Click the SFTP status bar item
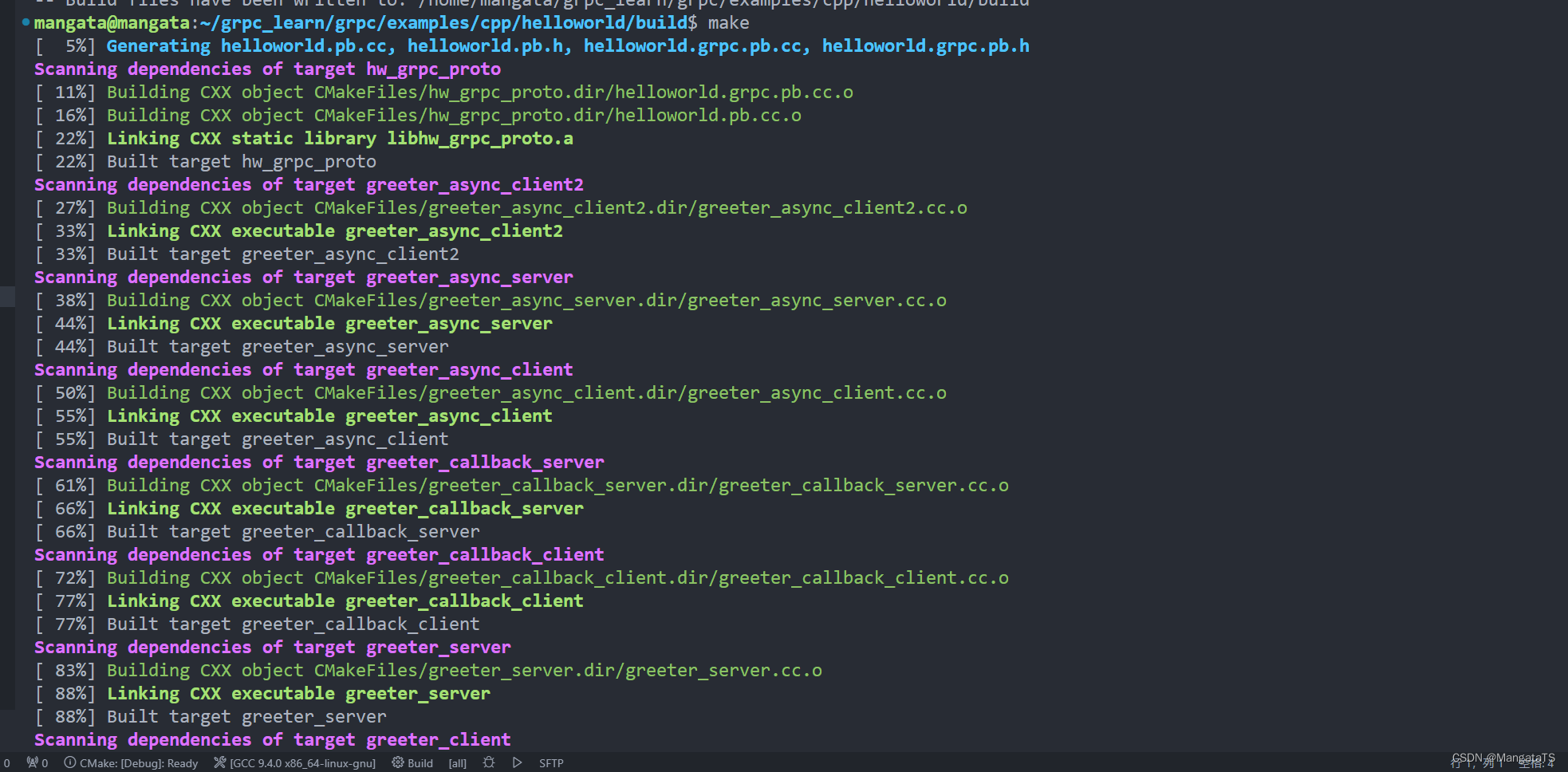Screen dimensions: 1568x772 click(551, 762)
